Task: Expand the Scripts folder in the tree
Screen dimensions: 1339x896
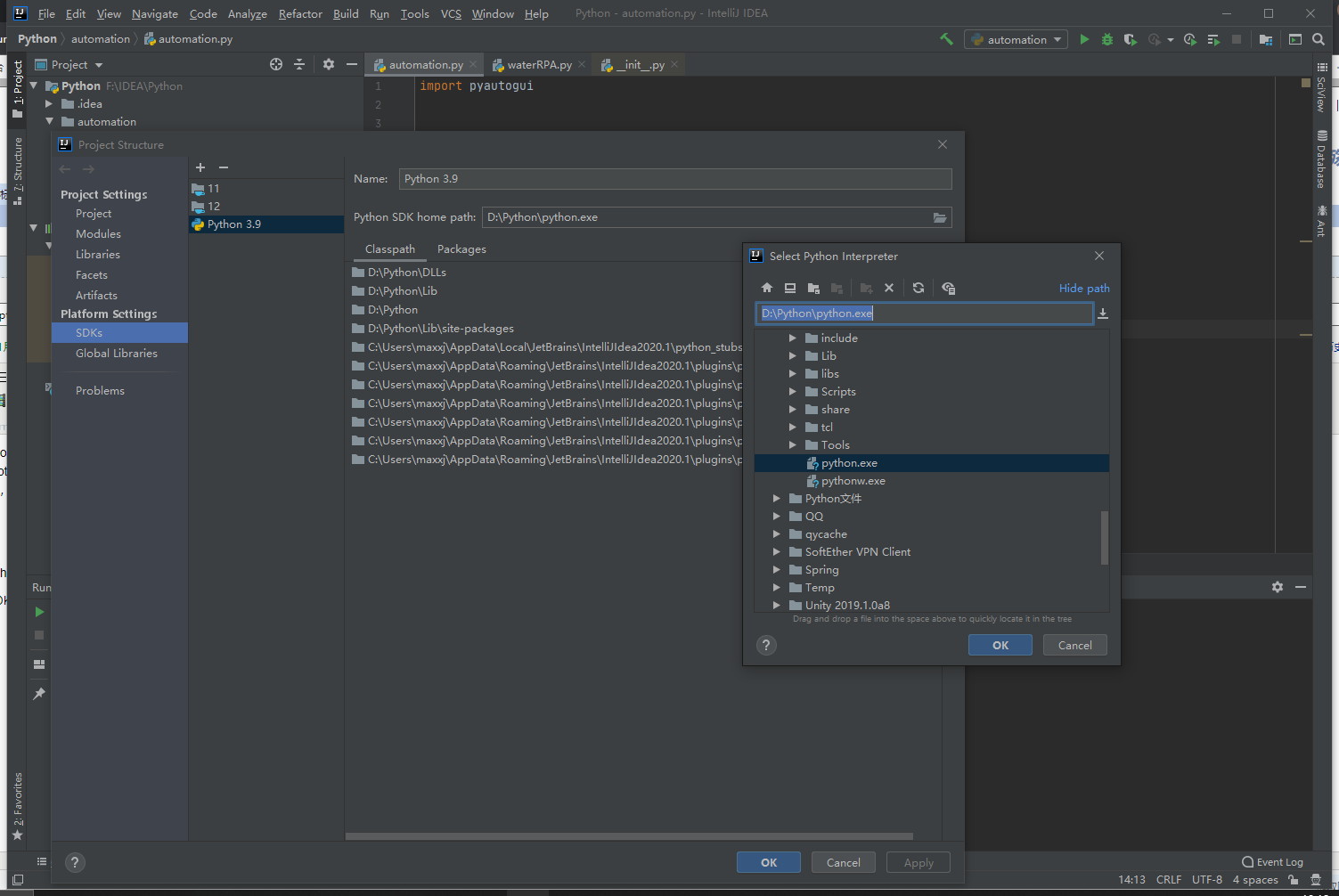Action: pos(793,392)
